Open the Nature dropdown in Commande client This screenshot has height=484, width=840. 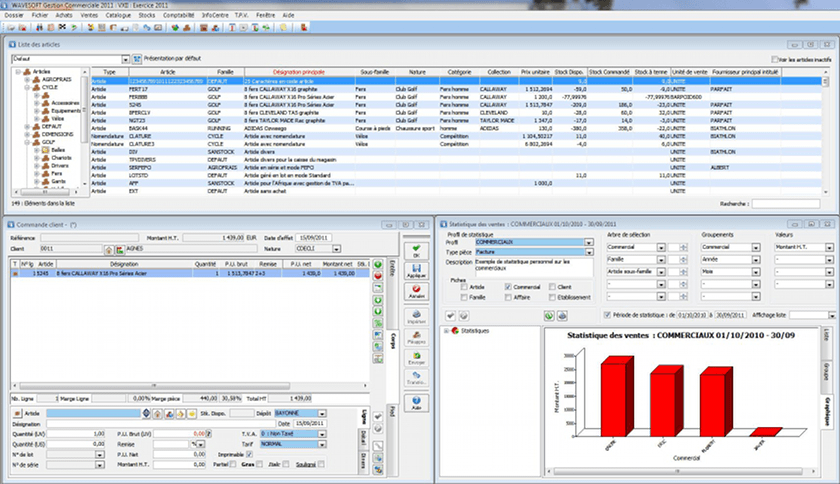[336, 249]
